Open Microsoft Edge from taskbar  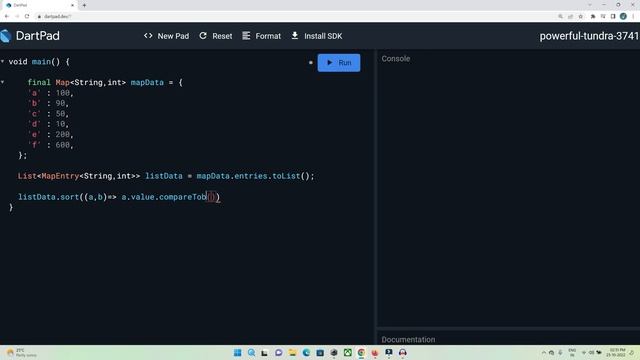306,352
